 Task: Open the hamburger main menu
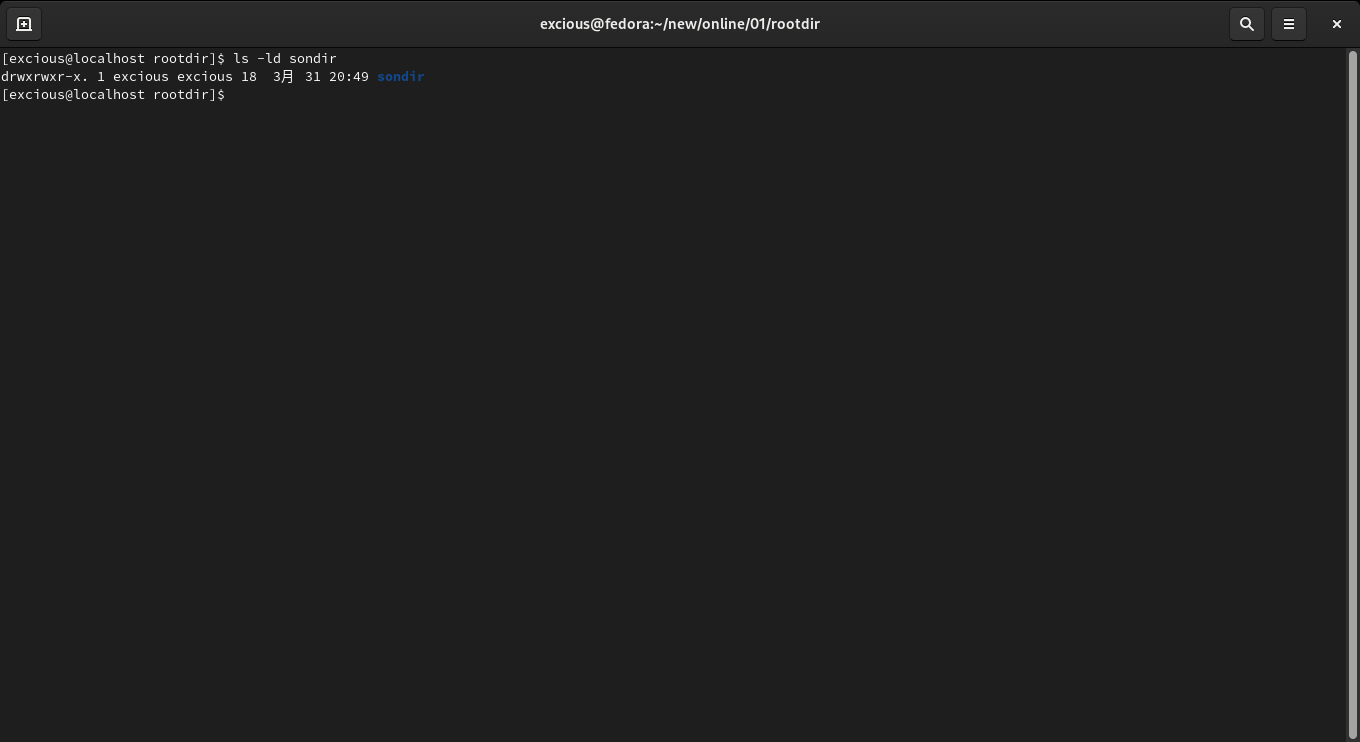(1289, 24)
